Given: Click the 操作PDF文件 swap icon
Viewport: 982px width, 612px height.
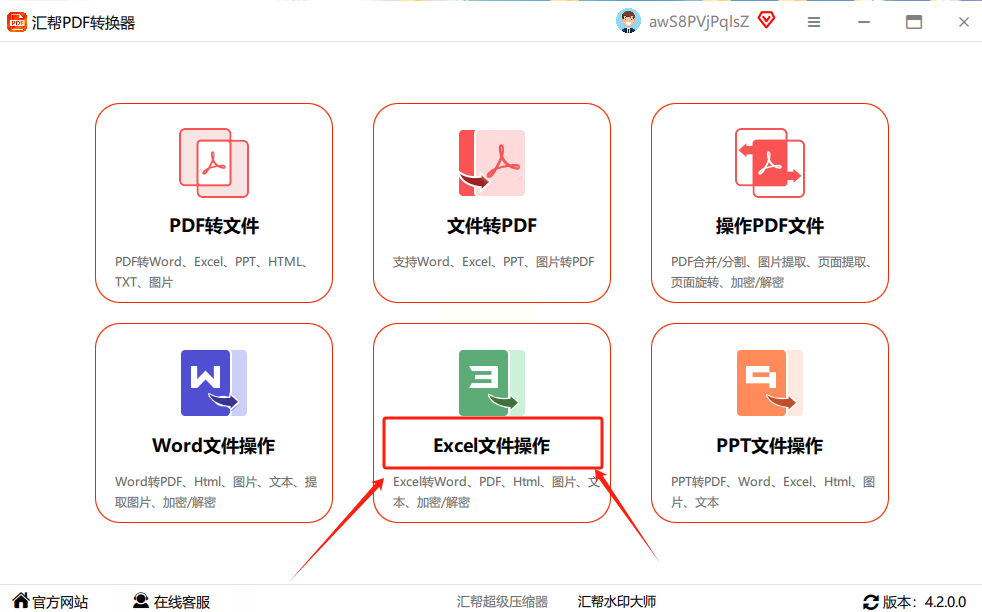Looking at the screenshot, I should click(x=770, y=163).
